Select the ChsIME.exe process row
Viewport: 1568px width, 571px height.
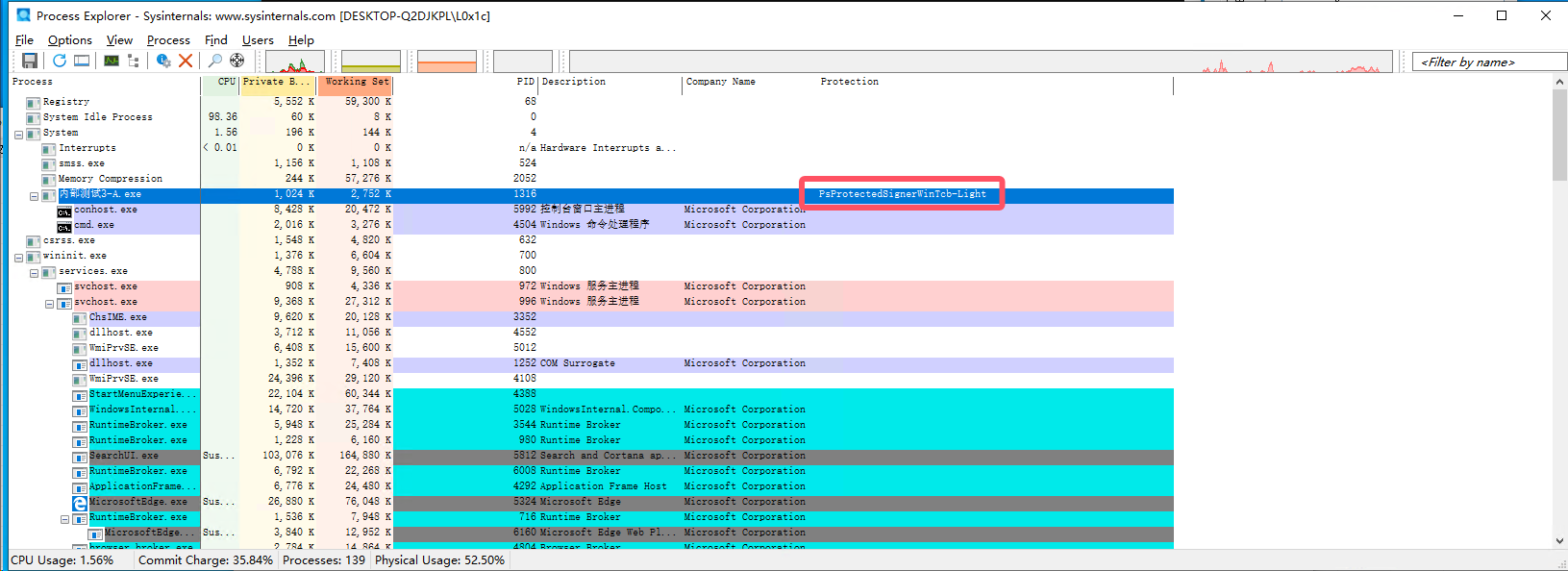(591, 317)
